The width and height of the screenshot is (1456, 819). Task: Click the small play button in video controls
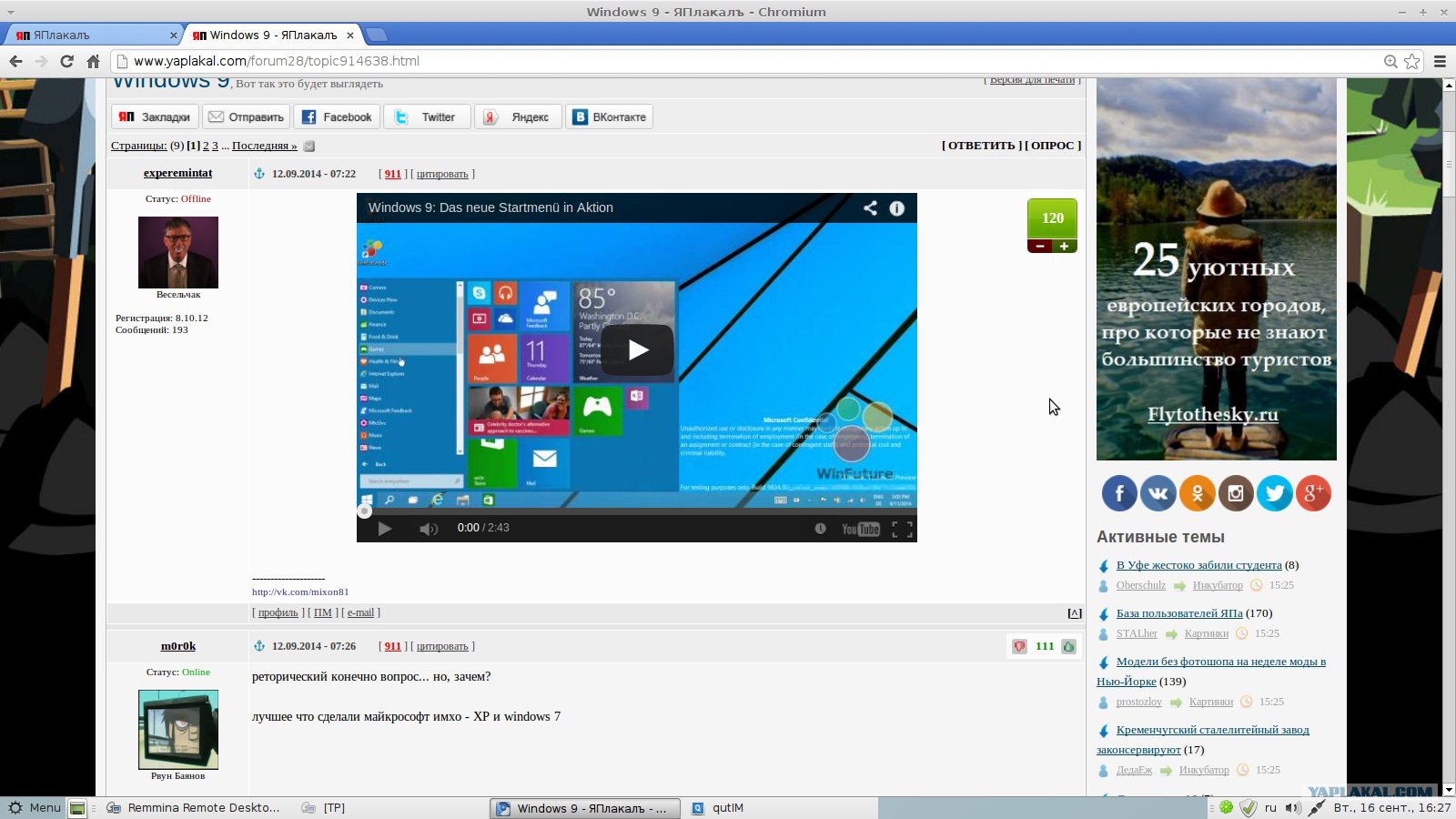(384, 528)
